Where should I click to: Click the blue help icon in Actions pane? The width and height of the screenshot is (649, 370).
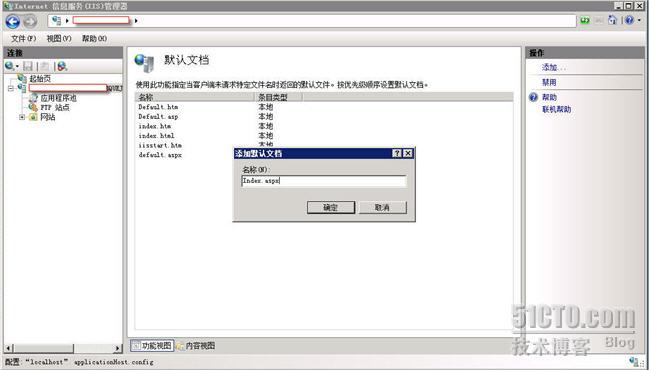tap(534, 97)
